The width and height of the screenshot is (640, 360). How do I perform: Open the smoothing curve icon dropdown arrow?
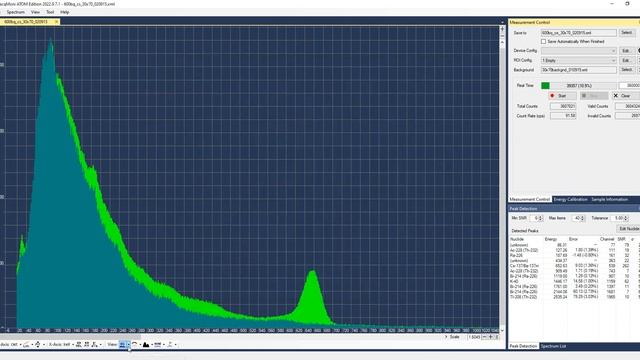[32, 345]
